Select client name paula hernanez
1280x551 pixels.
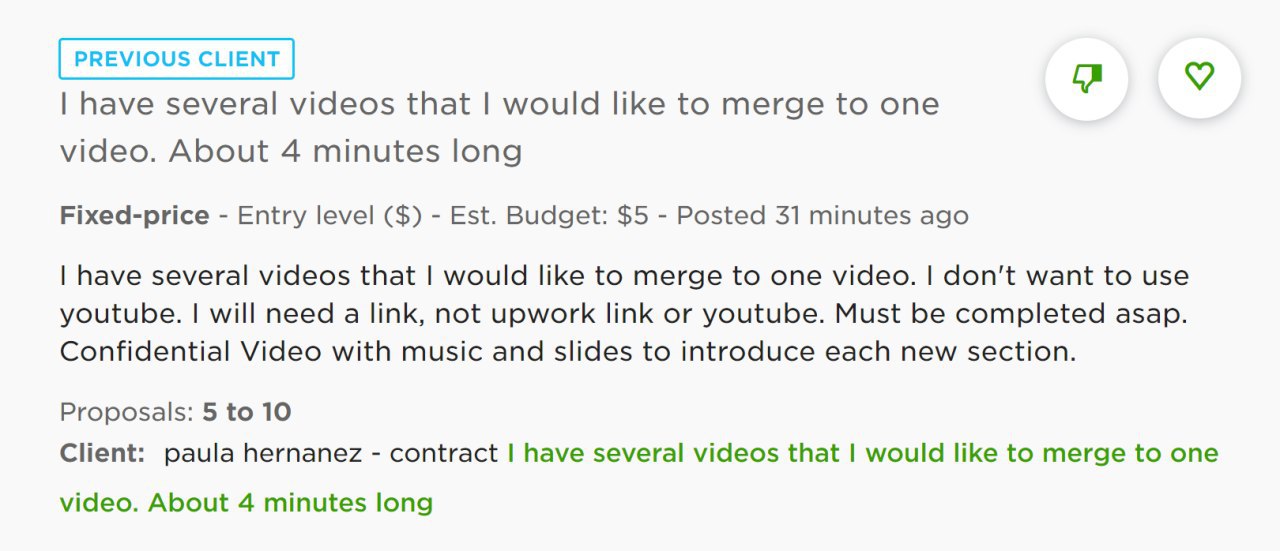(263, 454)
